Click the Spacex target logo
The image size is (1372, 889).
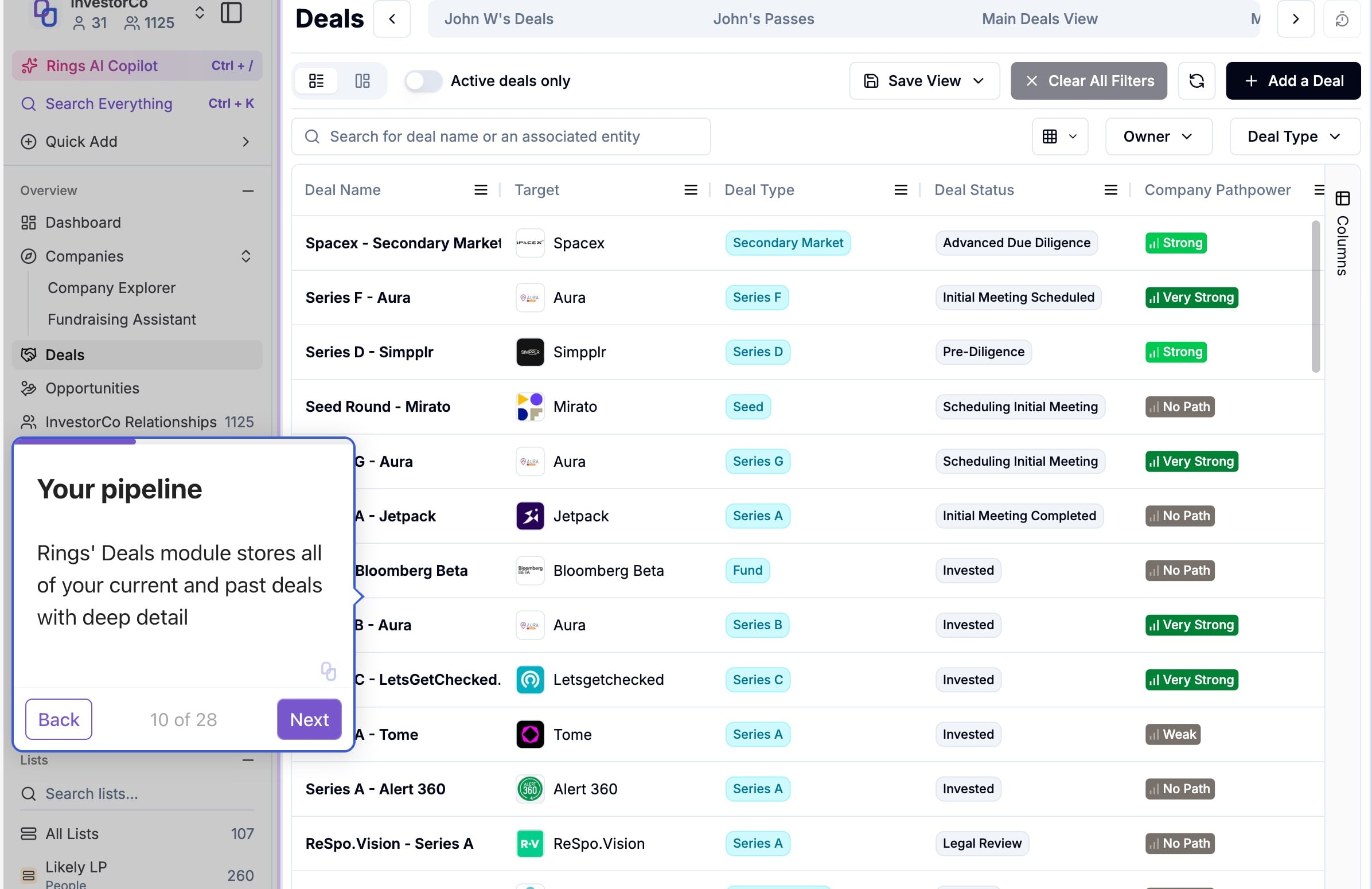pos(529,243)
